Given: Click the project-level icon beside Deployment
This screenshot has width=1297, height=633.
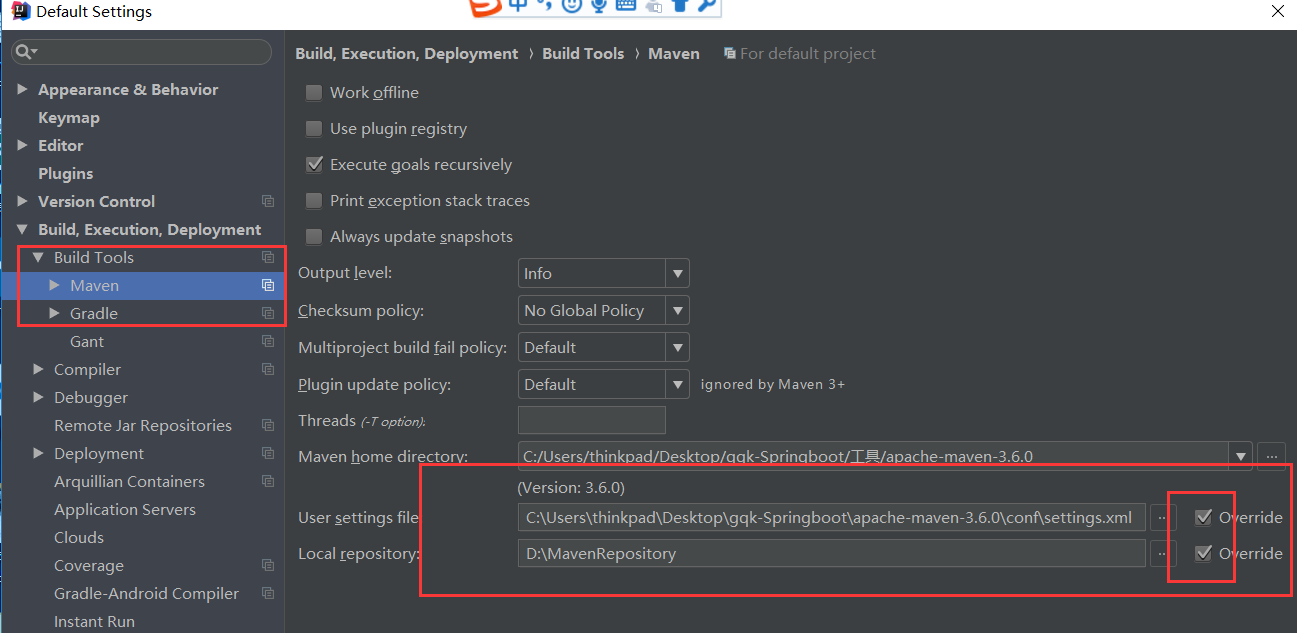Looking at the screenshot, I should click(268, 454).
